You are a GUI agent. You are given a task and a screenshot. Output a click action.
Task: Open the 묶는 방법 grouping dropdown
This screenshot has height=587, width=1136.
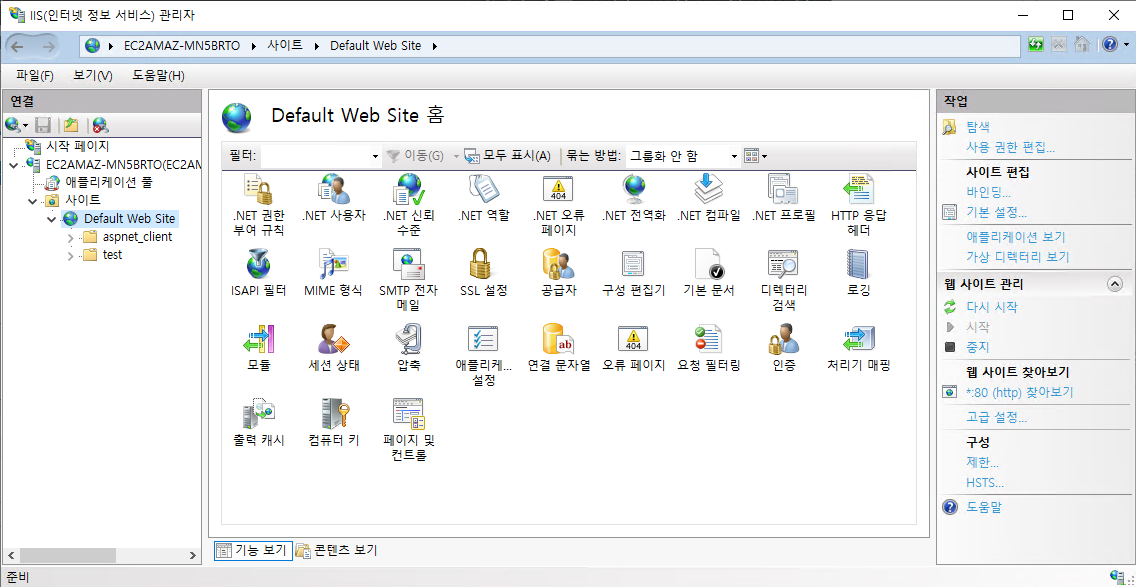734,156
